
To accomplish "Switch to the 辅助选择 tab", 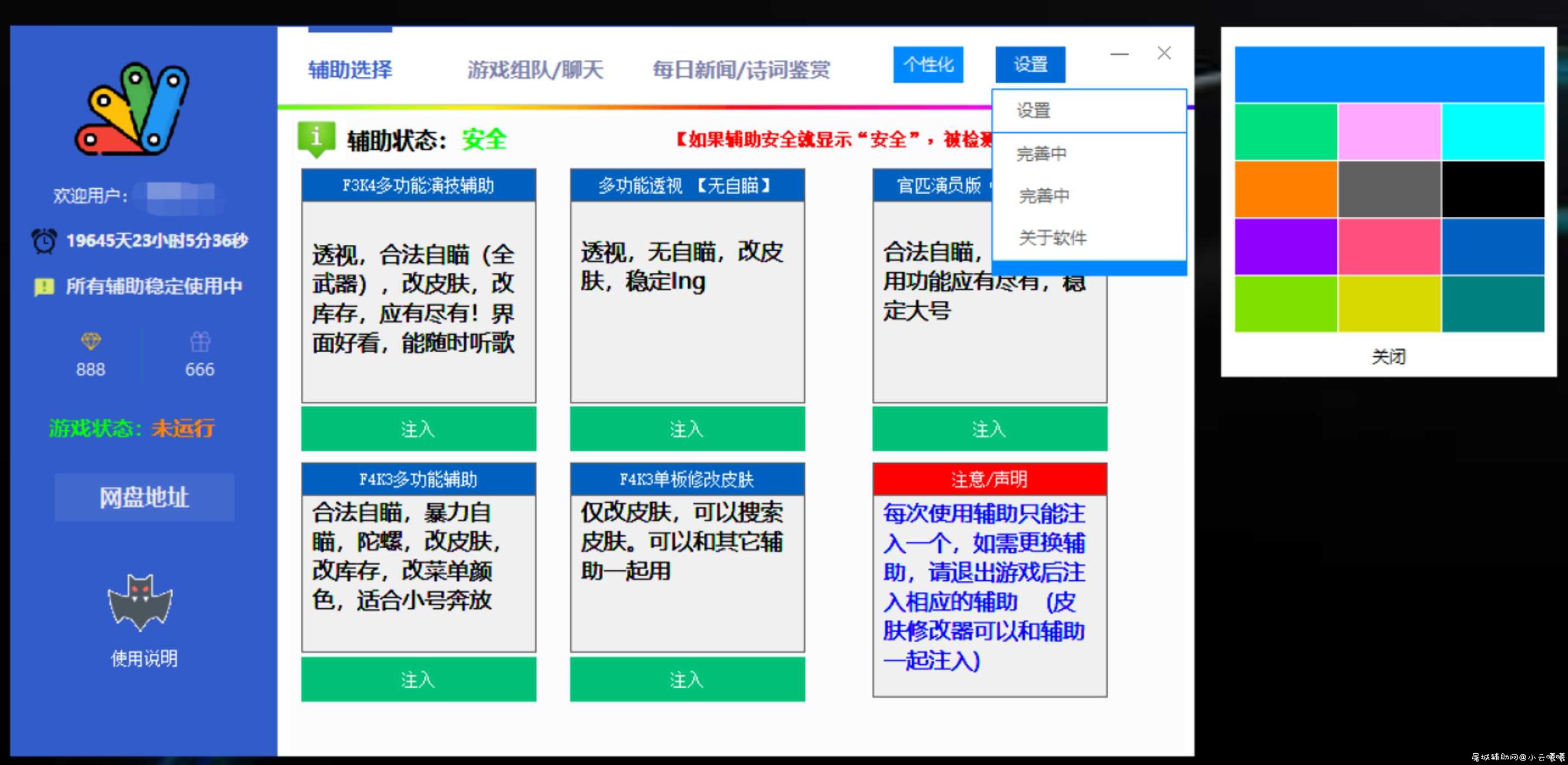I will point(350,70).
